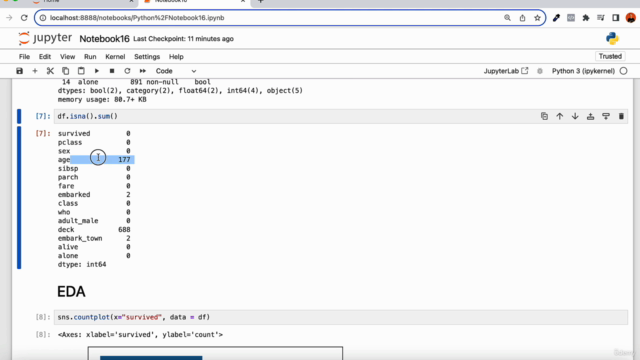Click the Jupyter logo
640x360 pixels.
45,38
